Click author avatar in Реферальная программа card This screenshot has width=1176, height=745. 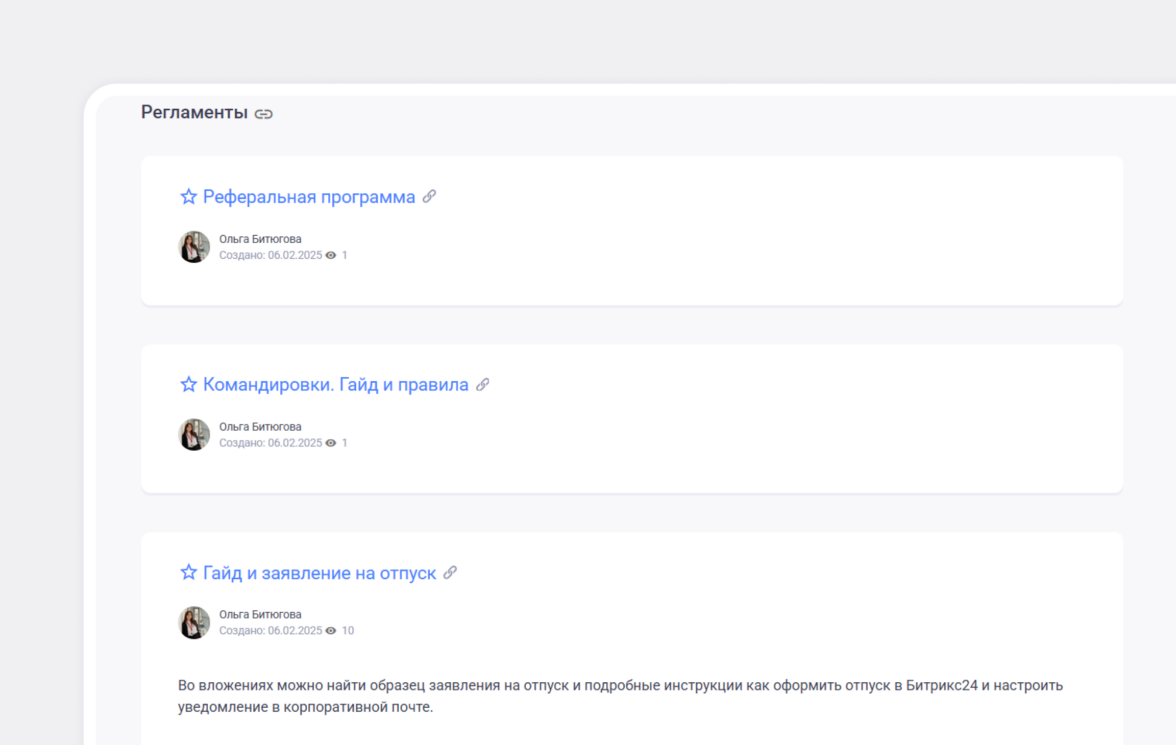[194, 247]
